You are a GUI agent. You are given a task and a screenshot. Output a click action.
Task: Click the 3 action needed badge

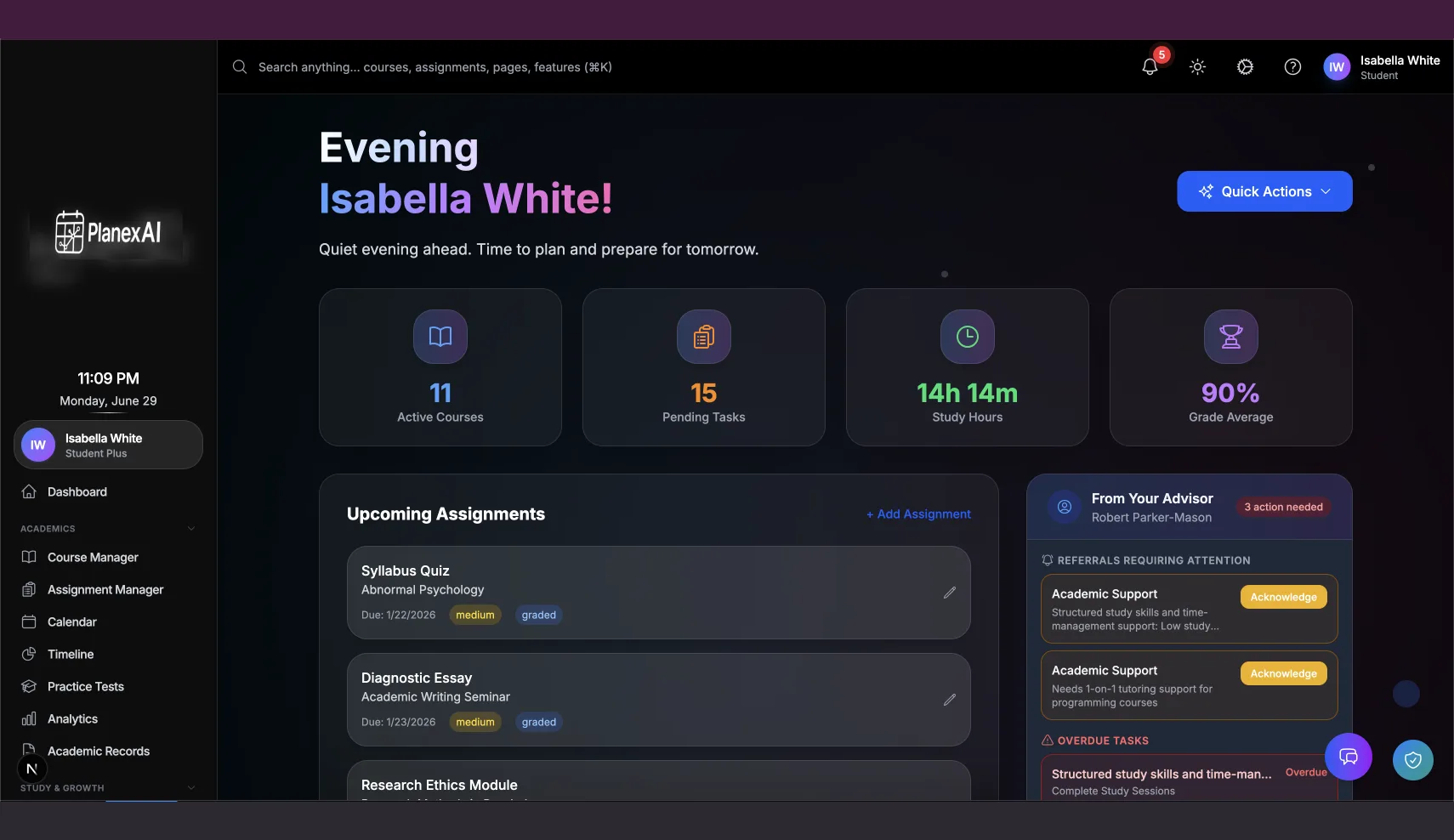coord(1284,508)
